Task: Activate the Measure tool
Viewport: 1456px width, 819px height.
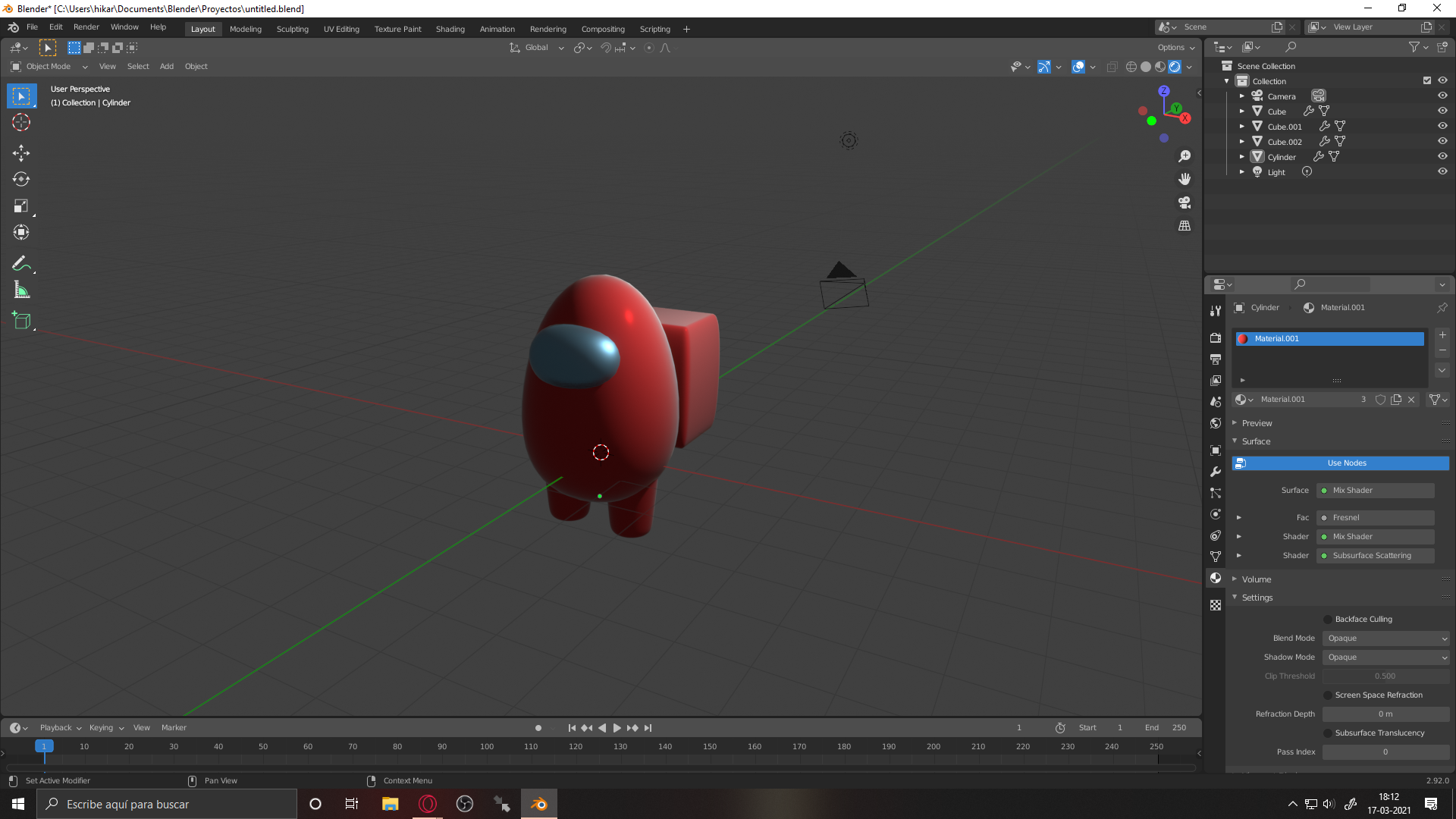Action: pos(20,290)
